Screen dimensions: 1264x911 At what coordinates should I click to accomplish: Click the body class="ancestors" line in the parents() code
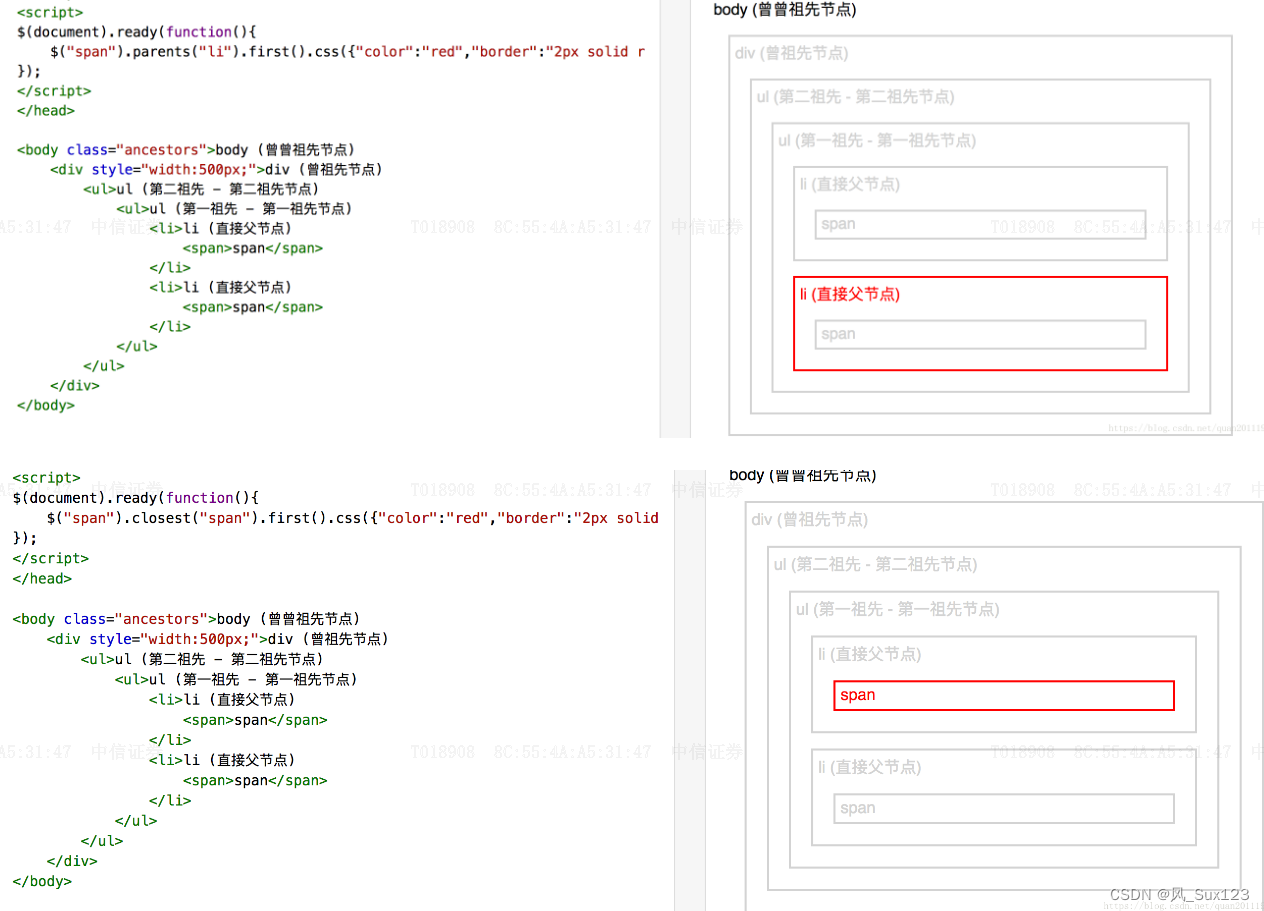pos(185,150)
